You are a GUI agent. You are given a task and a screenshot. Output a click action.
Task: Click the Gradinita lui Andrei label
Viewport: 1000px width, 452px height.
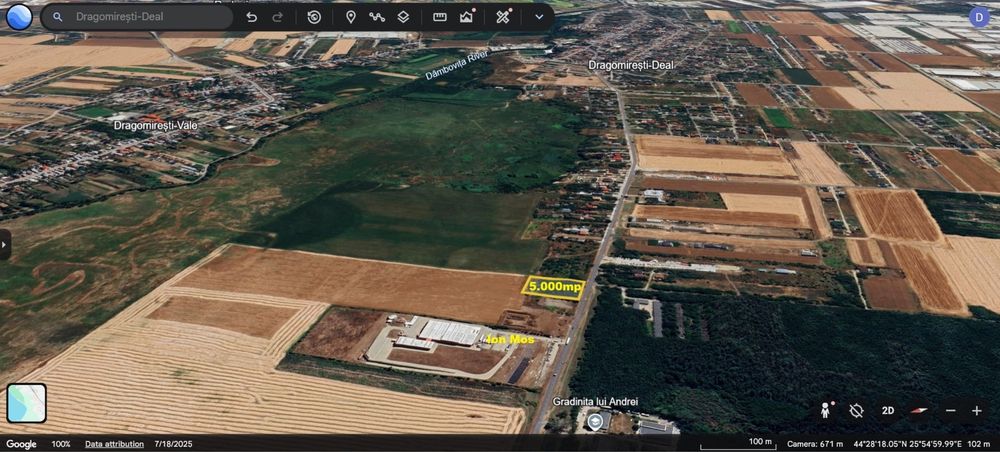(x=595, y=402)
